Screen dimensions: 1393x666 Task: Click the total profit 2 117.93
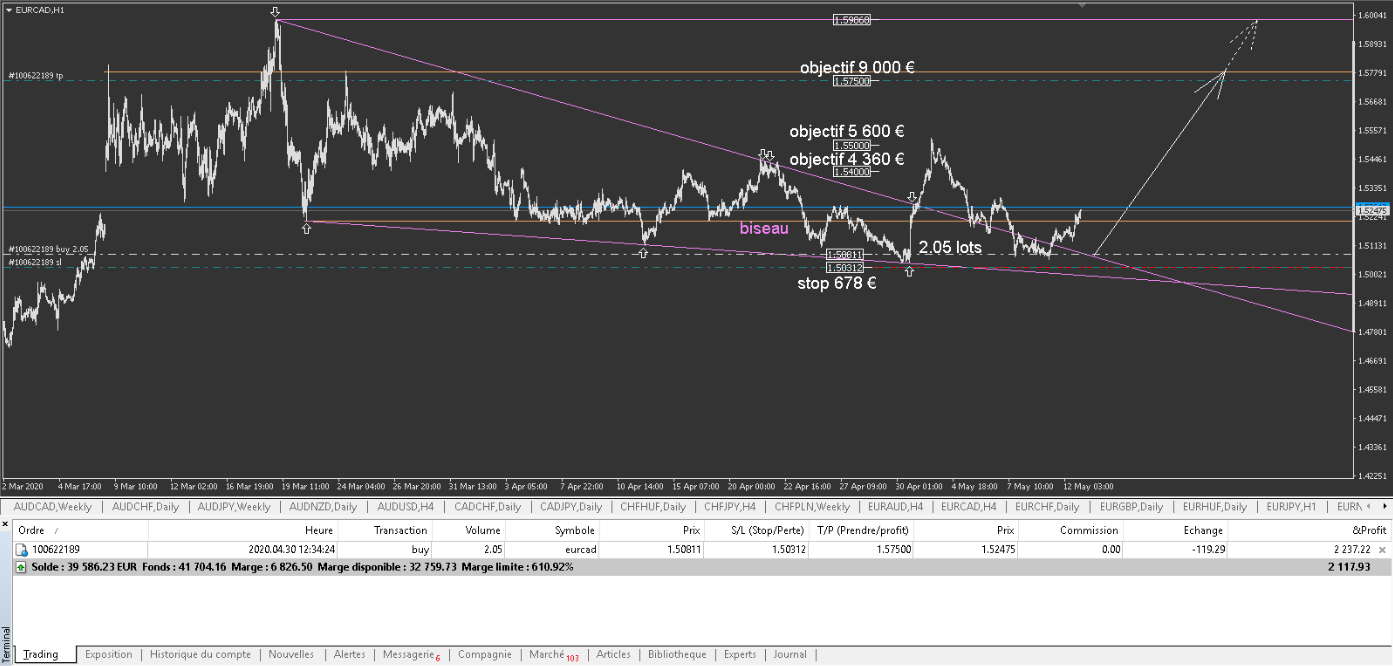[1350, 567]
